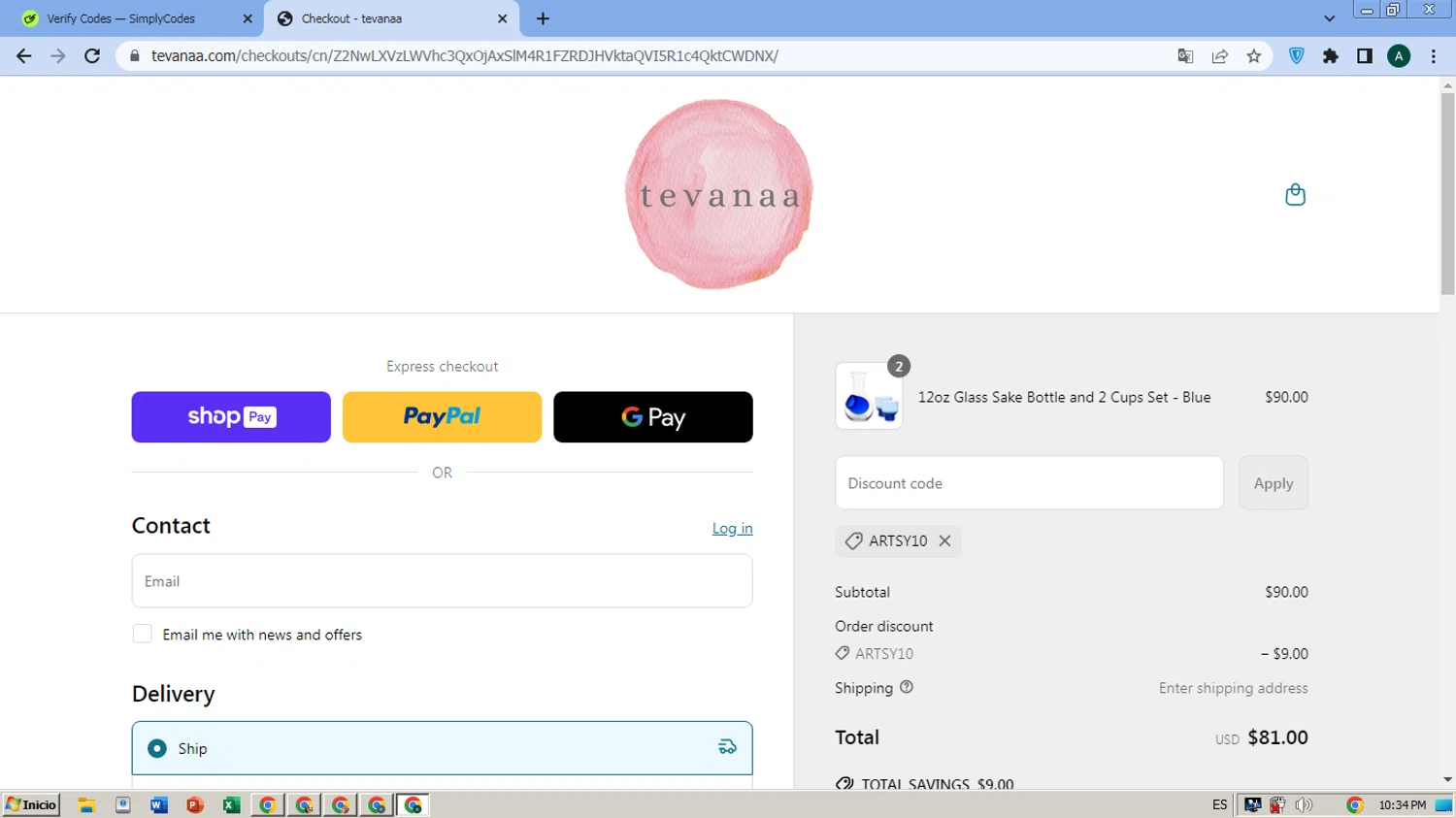Open file explorer from the taskbar
Image resolution: width=1456 pixels, height=818 pixels.
tap(86, 805)
